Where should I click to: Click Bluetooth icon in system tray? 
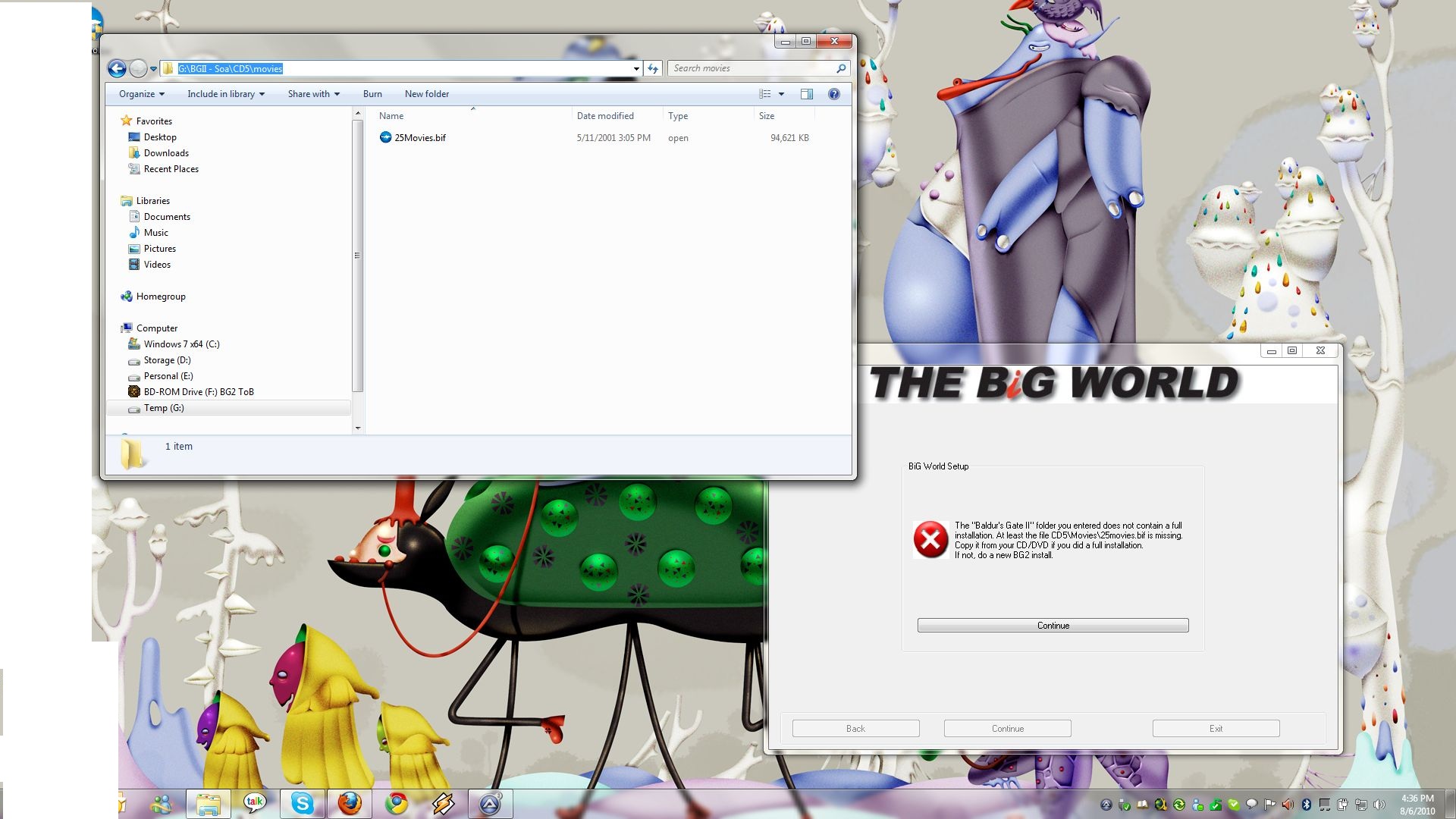coord(1306,805)
